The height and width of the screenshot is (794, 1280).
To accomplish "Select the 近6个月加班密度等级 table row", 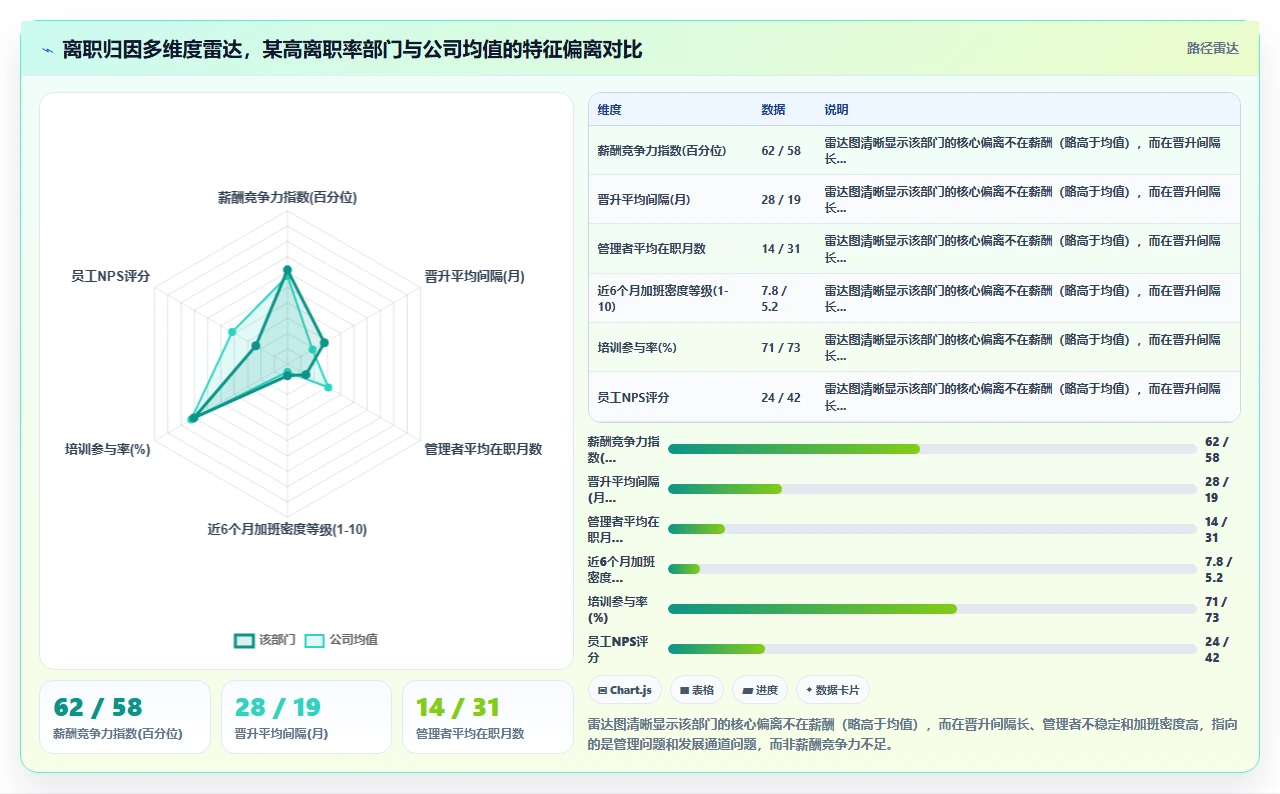I will coord(914,298).
